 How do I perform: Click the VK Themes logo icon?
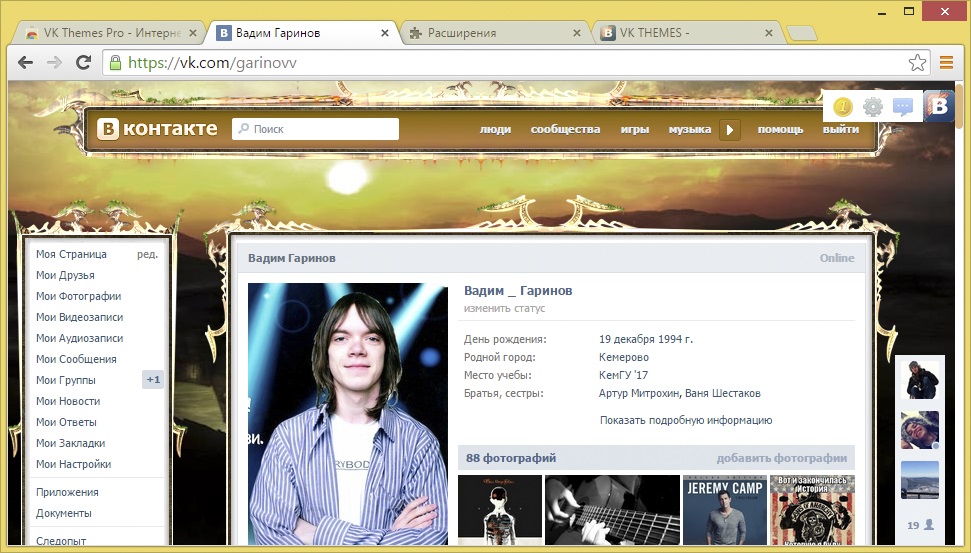939,106
